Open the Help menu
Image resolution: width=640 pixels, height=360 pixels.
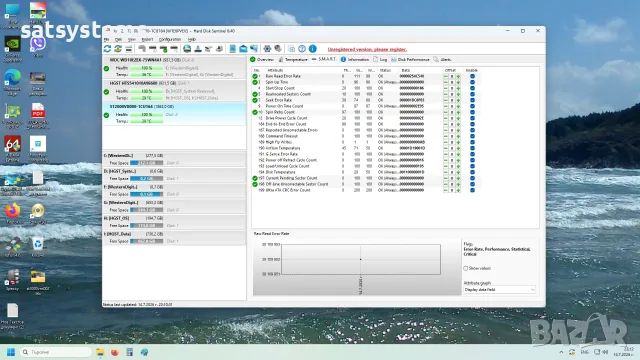coord(192,40)
